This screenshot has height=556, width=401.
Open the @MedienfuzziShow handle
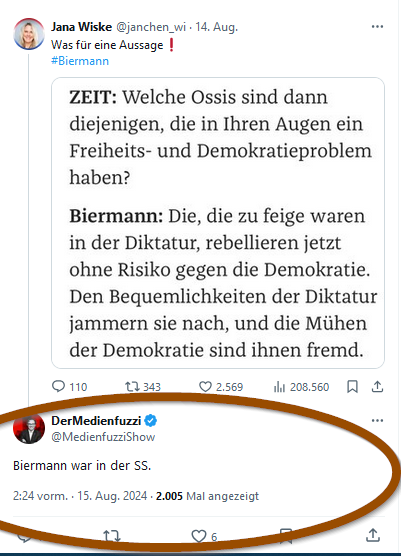[x=103, y=437]
